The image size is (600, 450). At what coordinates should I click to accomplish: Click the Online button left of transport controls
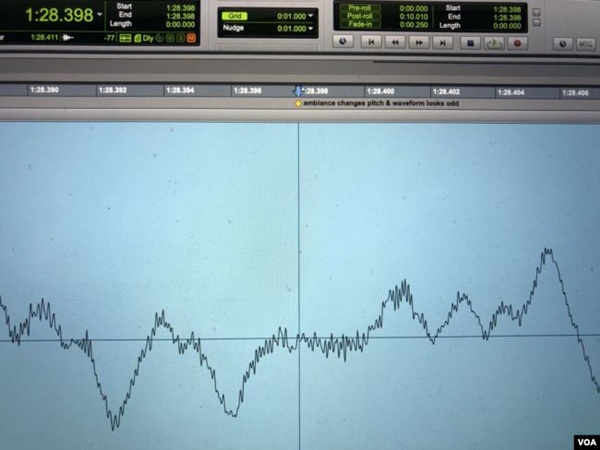[344, 42]
